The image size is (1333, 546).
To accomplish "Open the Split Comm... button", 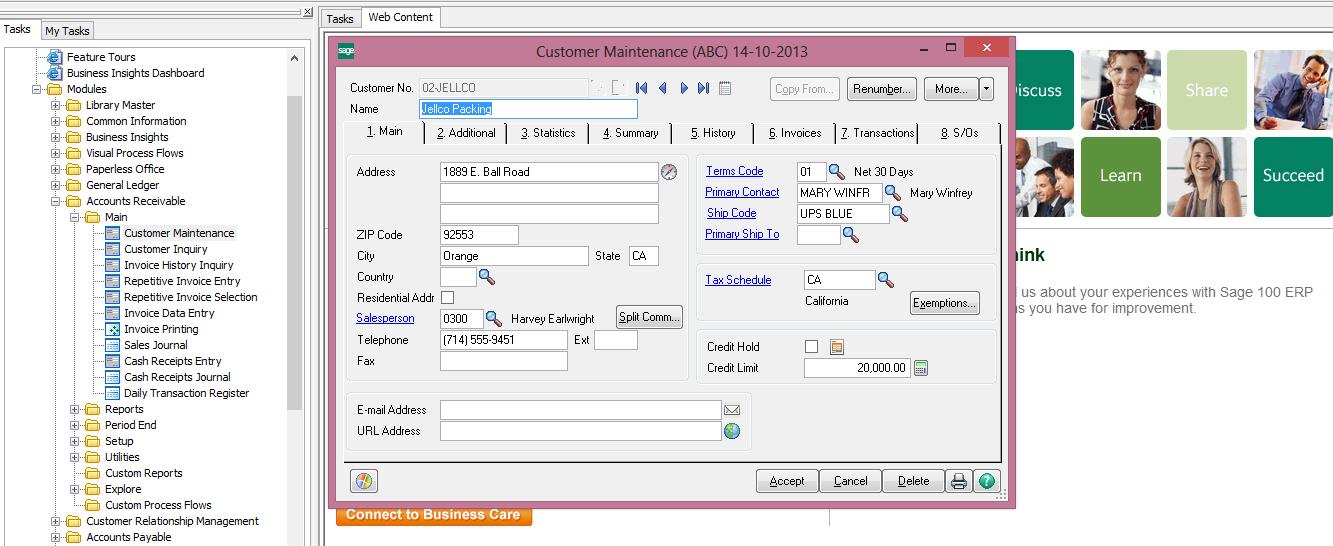I will click(x=649, y=317).
